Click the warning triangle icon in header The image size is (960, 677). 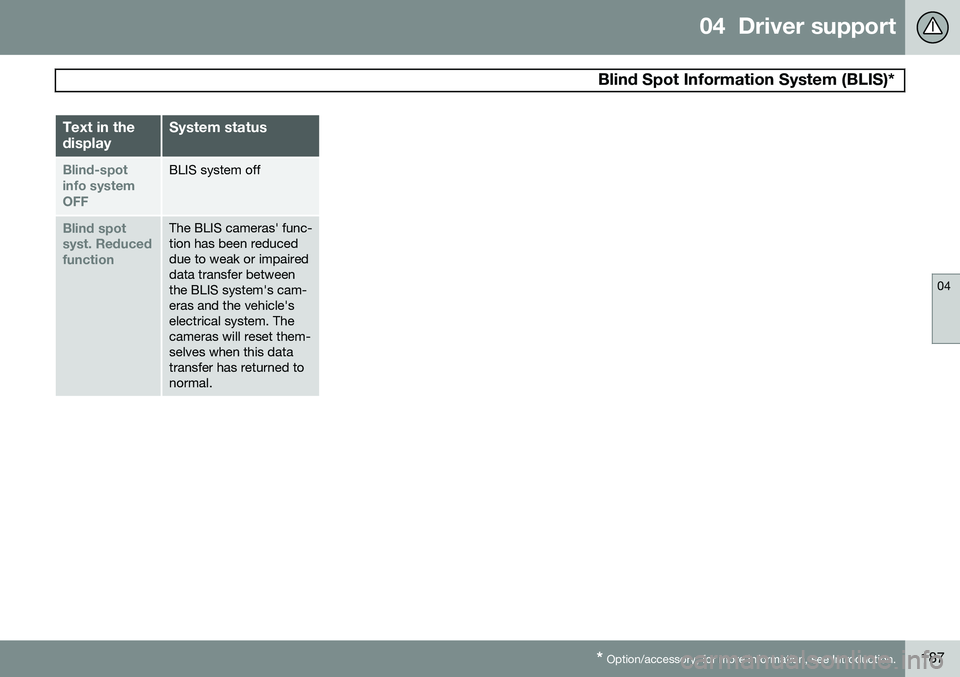point(932,27)
